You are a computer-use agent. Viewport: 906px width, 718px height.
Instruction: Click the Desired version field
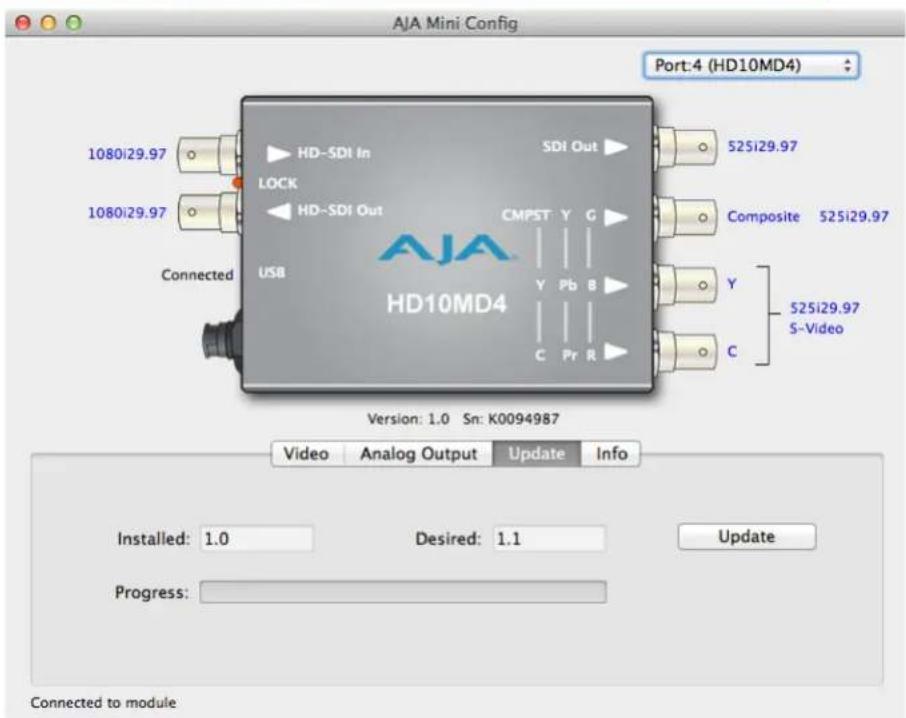pos(549,538)
